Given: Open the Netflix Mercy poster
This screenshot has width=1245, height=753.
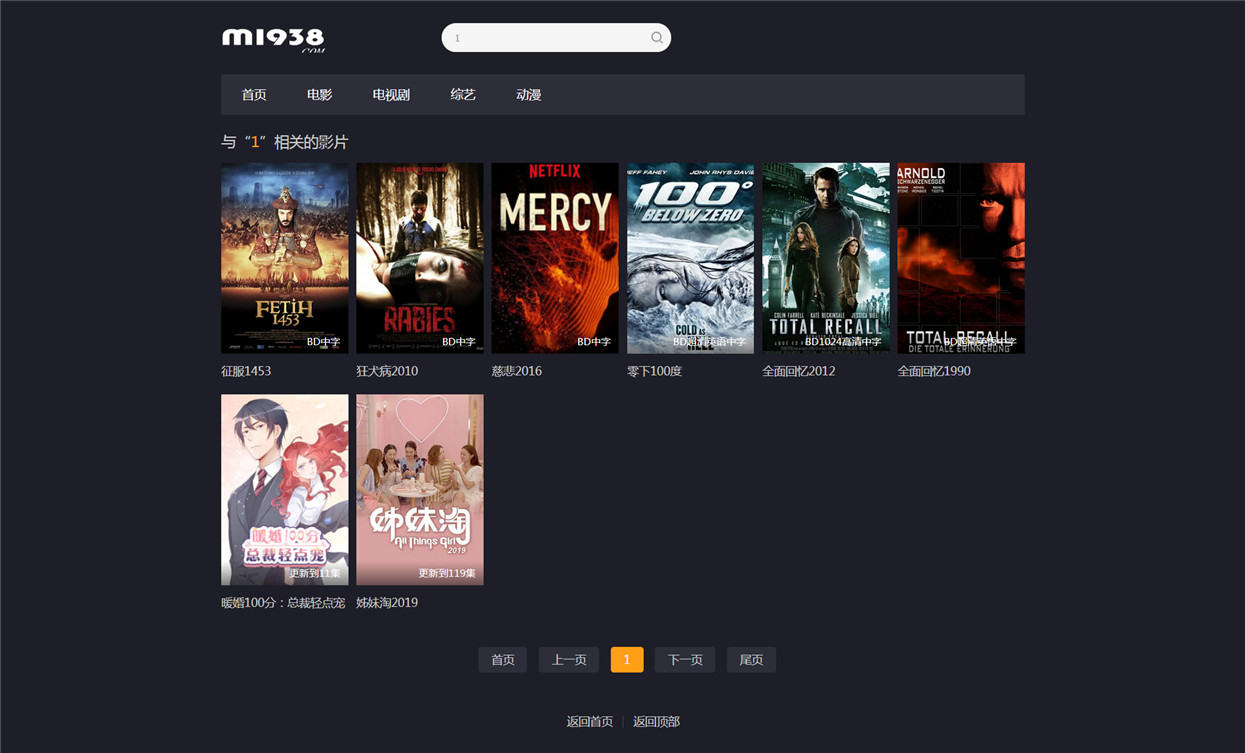Looking at the screenshot, I should click(x=555, y=258).
